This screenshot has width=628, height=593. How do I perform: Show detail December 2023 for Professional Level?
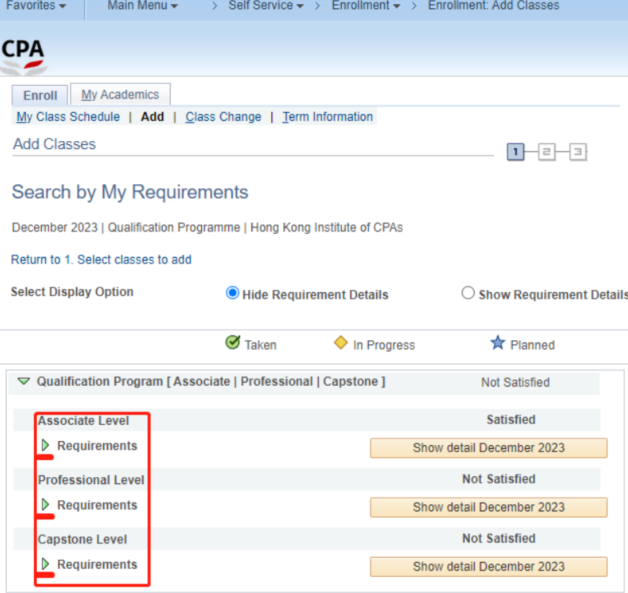pyautogui.click(x=489, y=507)
